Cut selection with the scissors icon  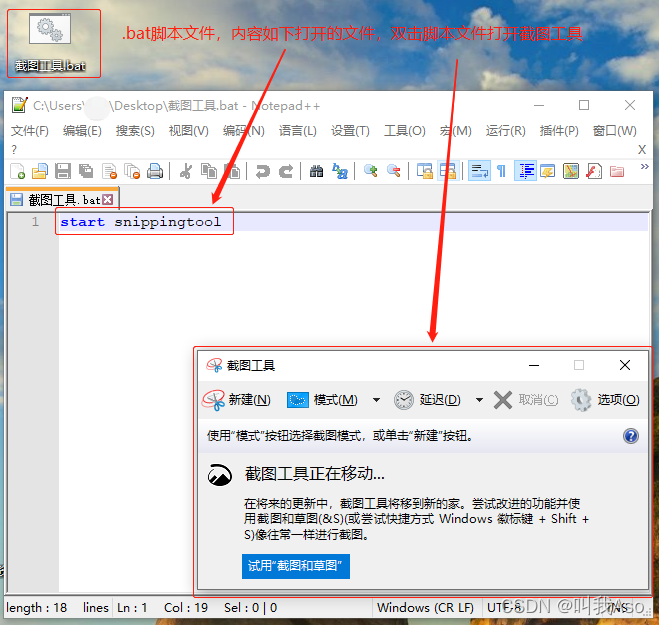coord(186,171)
